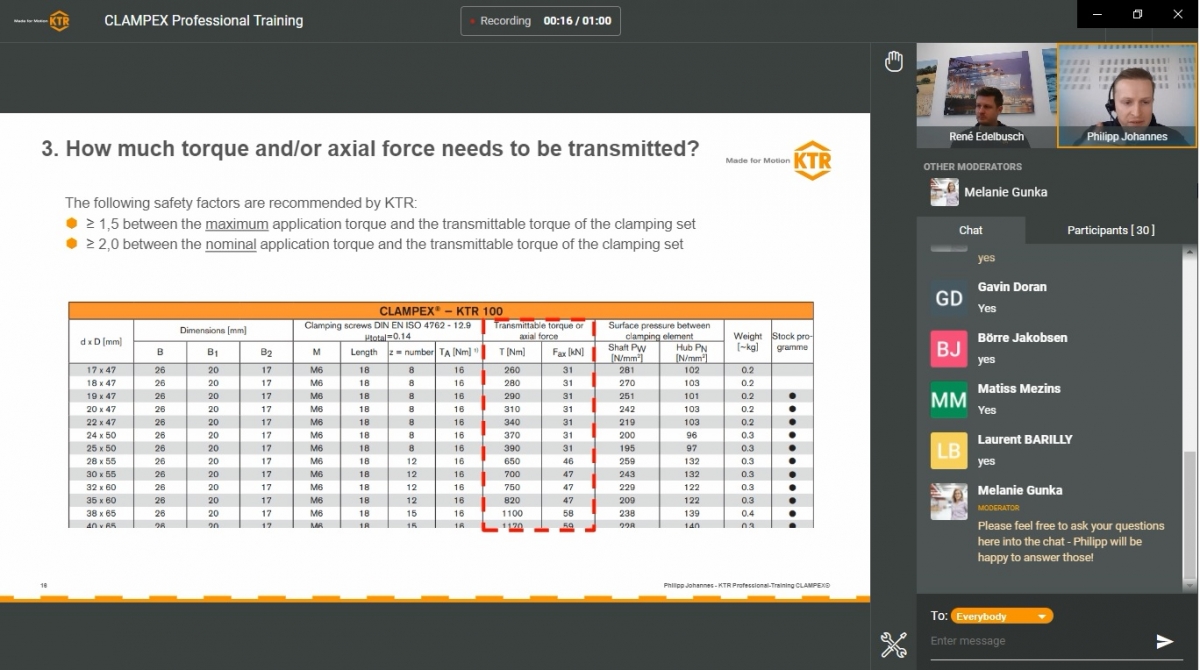
Task: Open the tools wrench icon
Action: (x=893, y=645)
